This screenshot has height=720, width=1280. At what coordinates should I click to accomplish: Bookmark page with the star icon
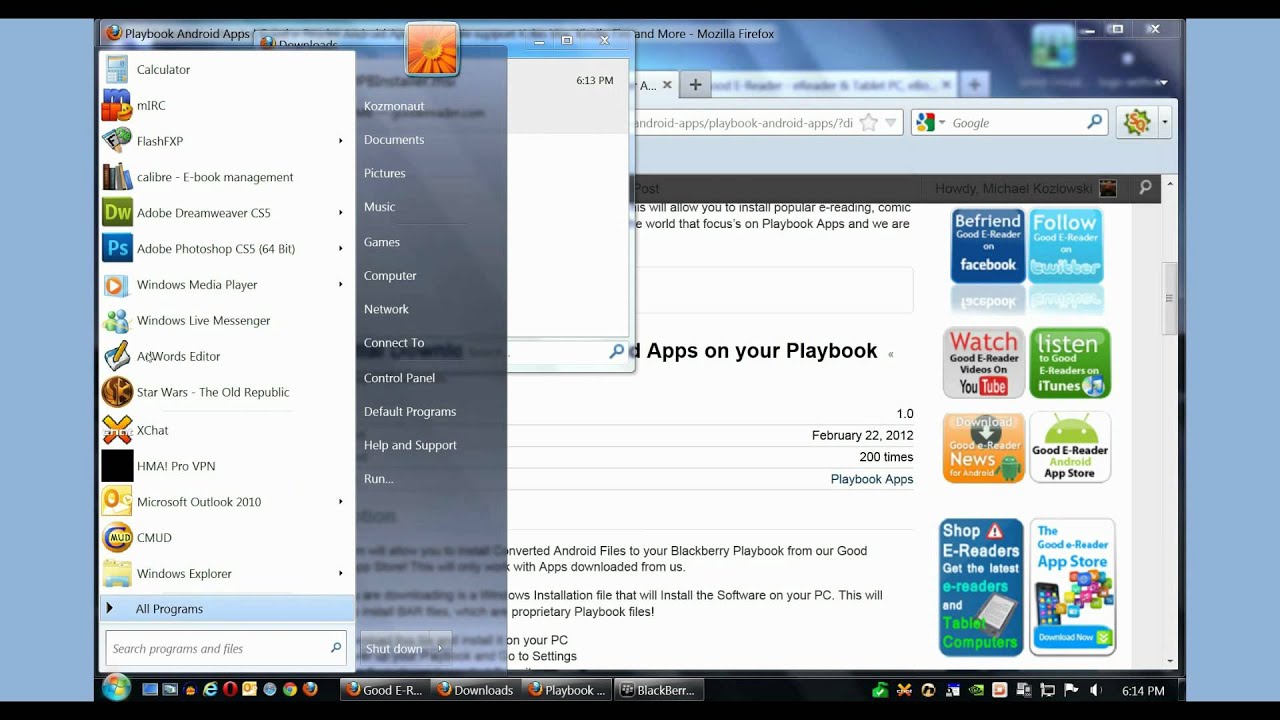coord(868,123)
